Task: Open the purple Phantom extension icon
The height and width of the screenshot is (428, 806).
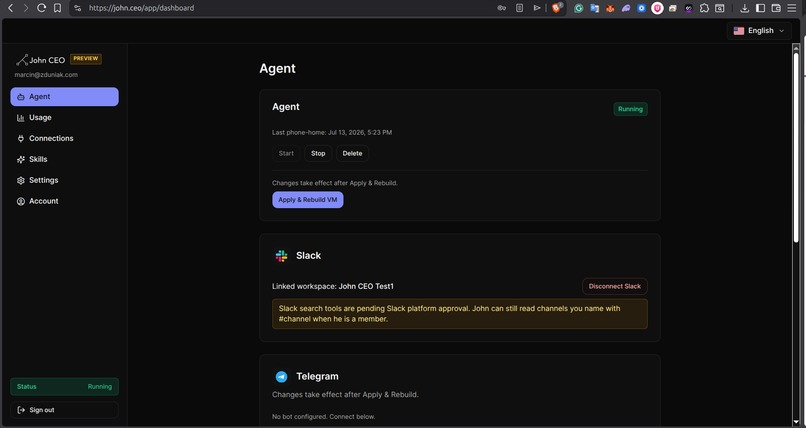Action: [x=626, y=8]
